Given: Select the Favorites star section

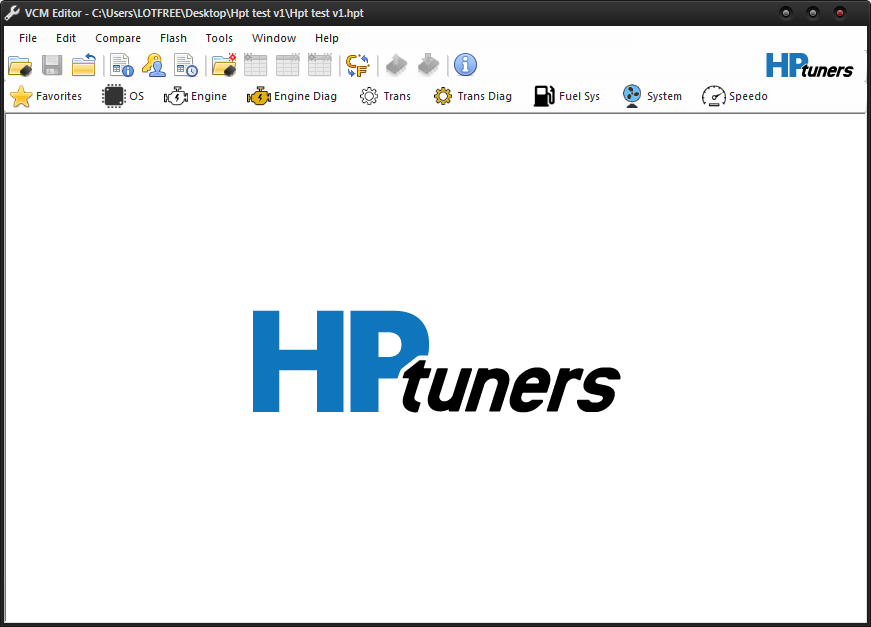Looking at the screenshot, I should [46, 97].
